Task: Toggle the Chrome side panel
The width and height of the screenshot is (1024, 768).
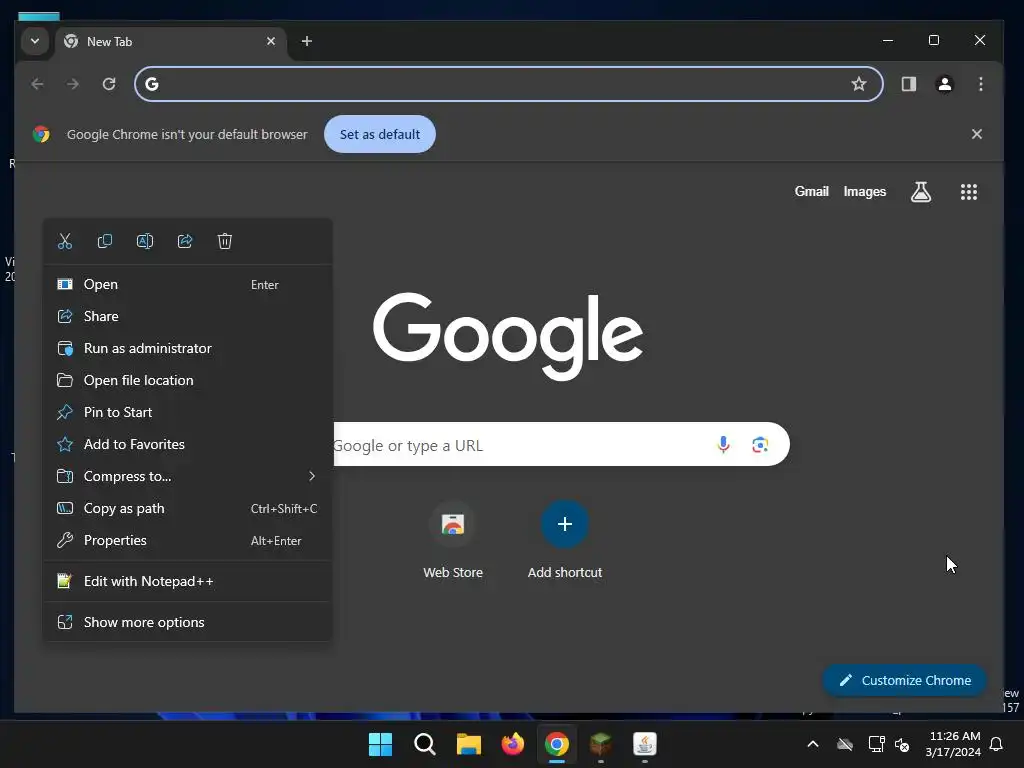Action: point(909,84)
